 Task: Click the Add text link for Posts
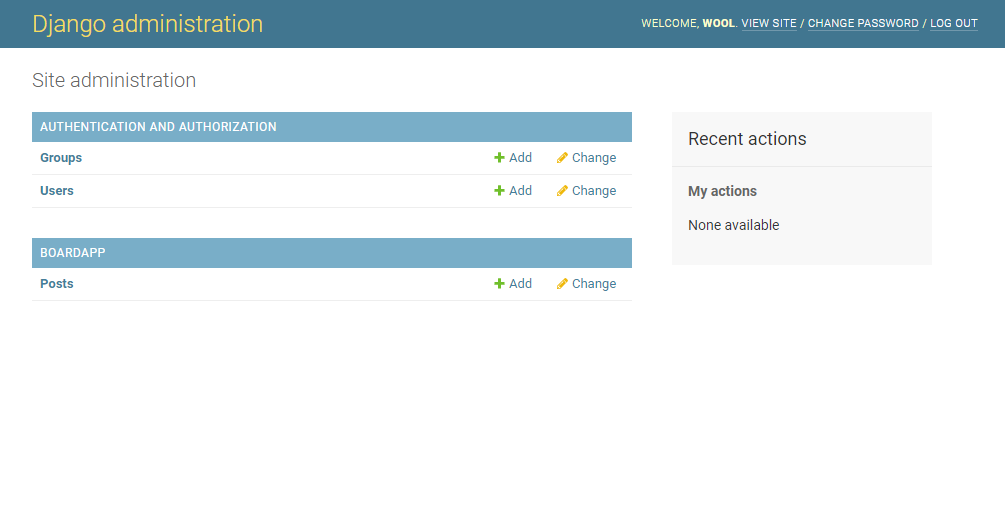coord(520,283)
